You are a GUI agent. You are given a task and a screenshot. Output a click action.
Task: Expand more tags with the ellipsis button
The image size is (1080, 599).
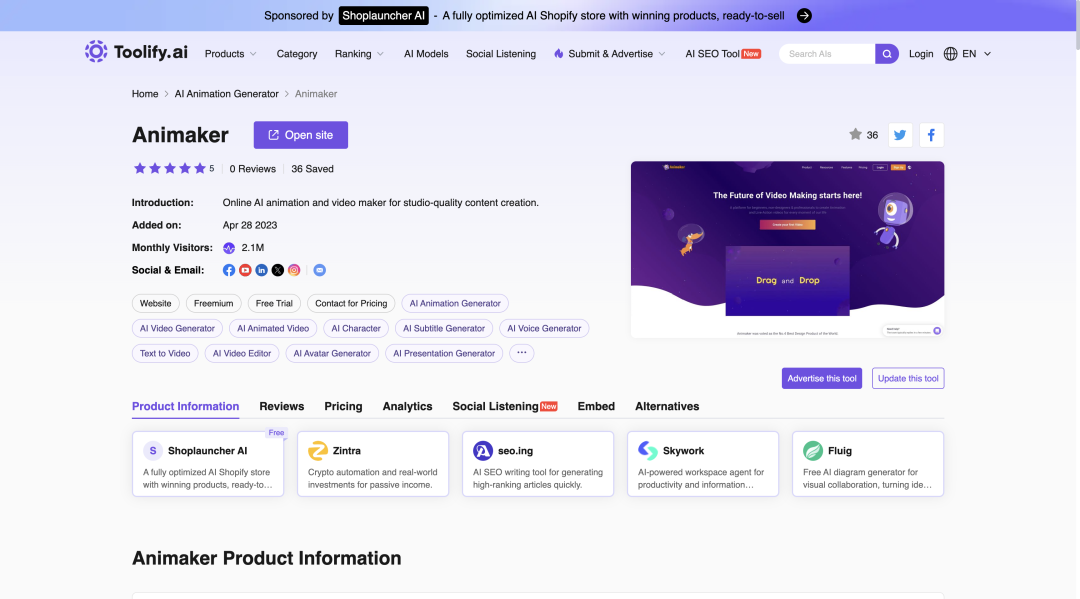pos(521,353)
